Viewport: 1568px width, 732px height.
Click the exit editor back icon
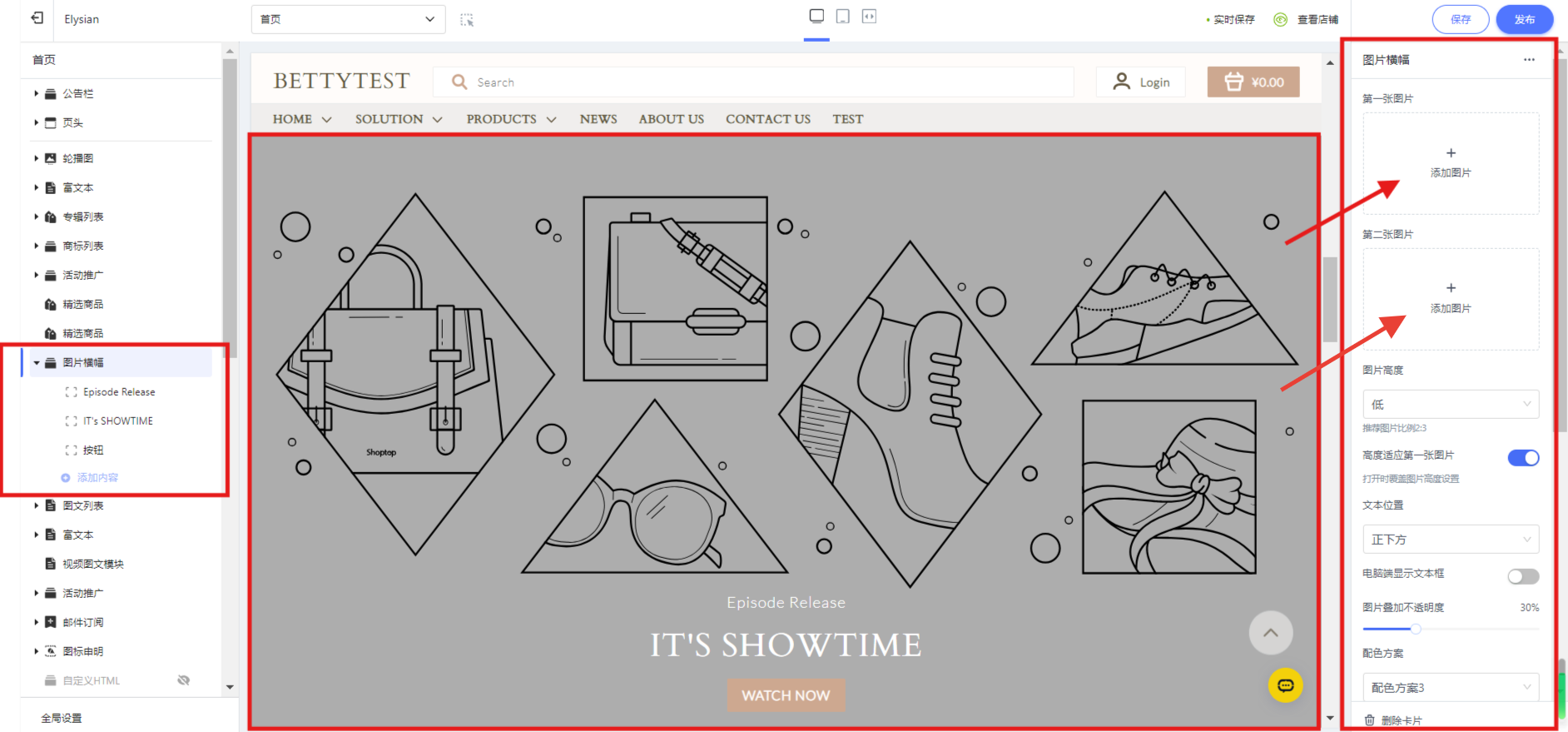point(37,17)
